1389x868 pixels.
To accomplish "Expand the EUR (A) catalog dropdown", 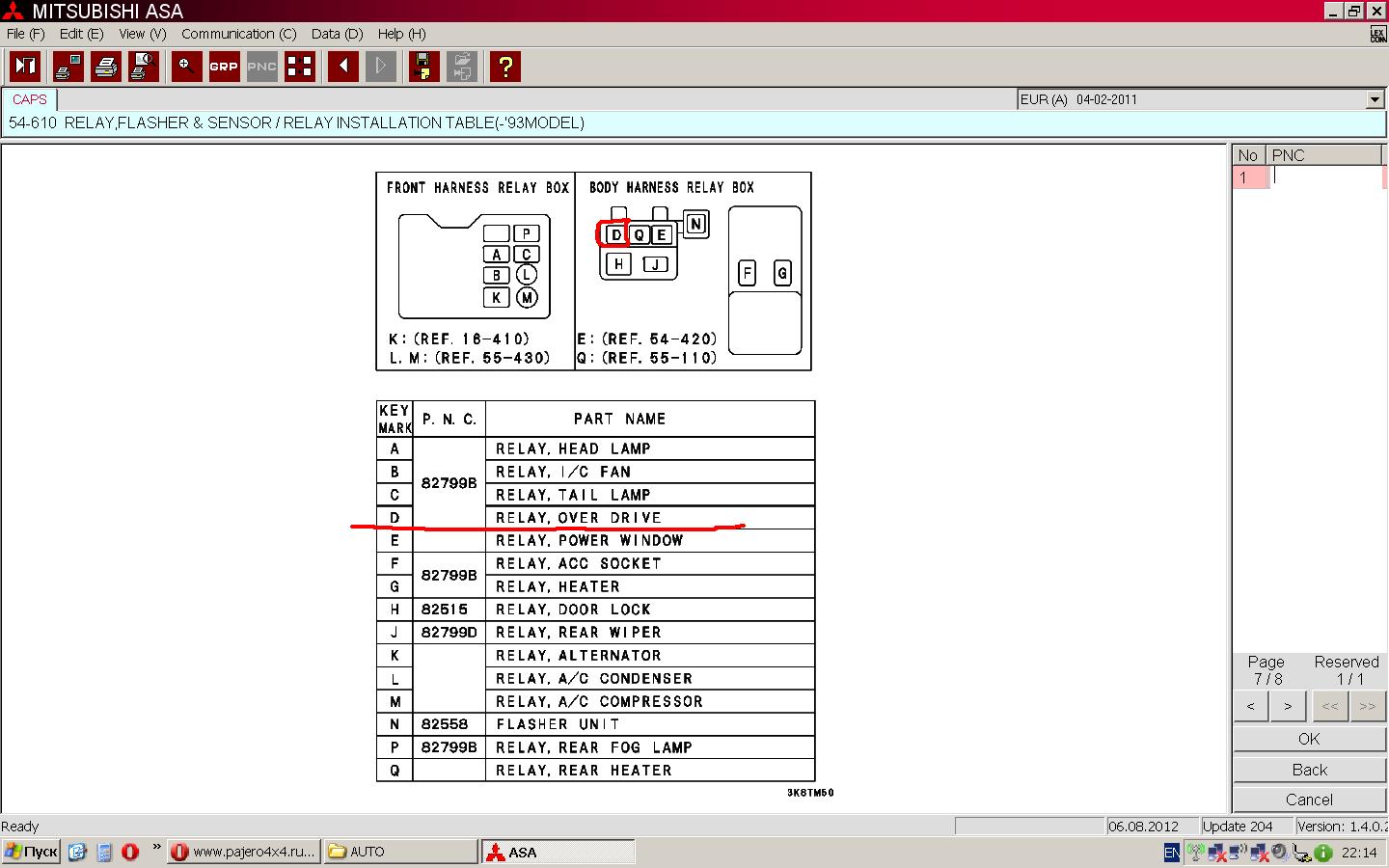I will (1375, 99).
